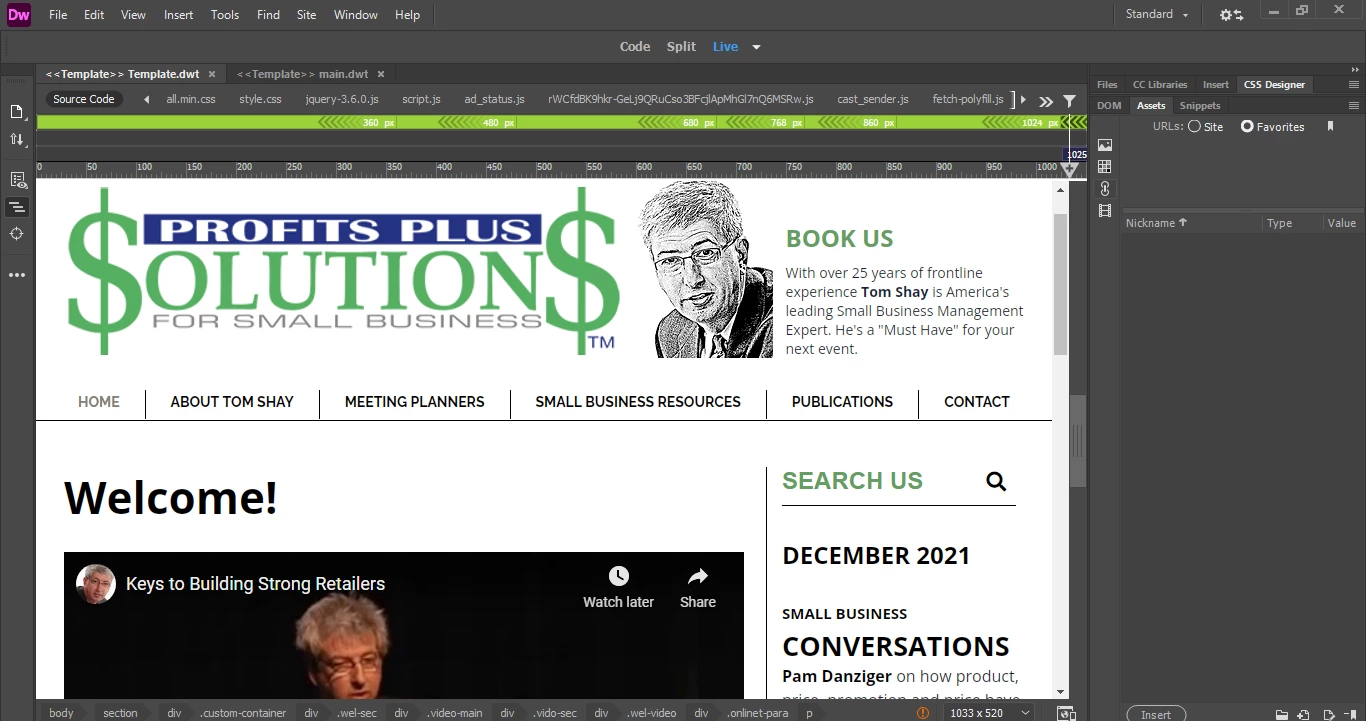Activate the Inspect mode crosshair icon
This screenshot has height=721, width=1366.
[x=17, y=234]
